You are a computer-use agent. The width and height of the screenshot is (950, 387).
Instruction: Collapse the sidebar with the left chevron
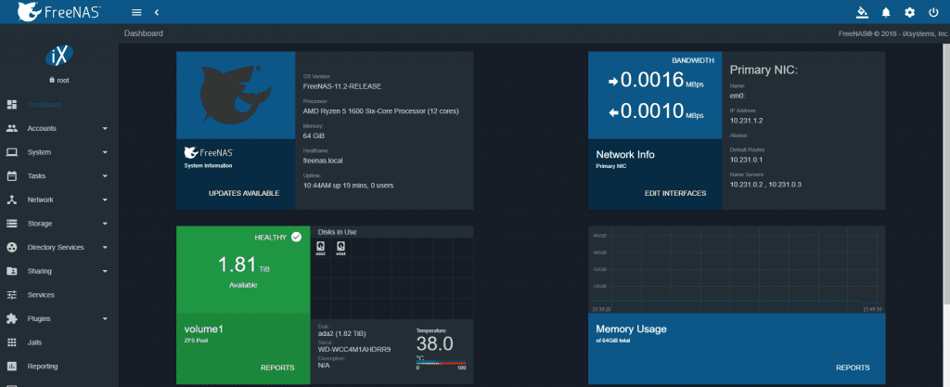(156, 12)
